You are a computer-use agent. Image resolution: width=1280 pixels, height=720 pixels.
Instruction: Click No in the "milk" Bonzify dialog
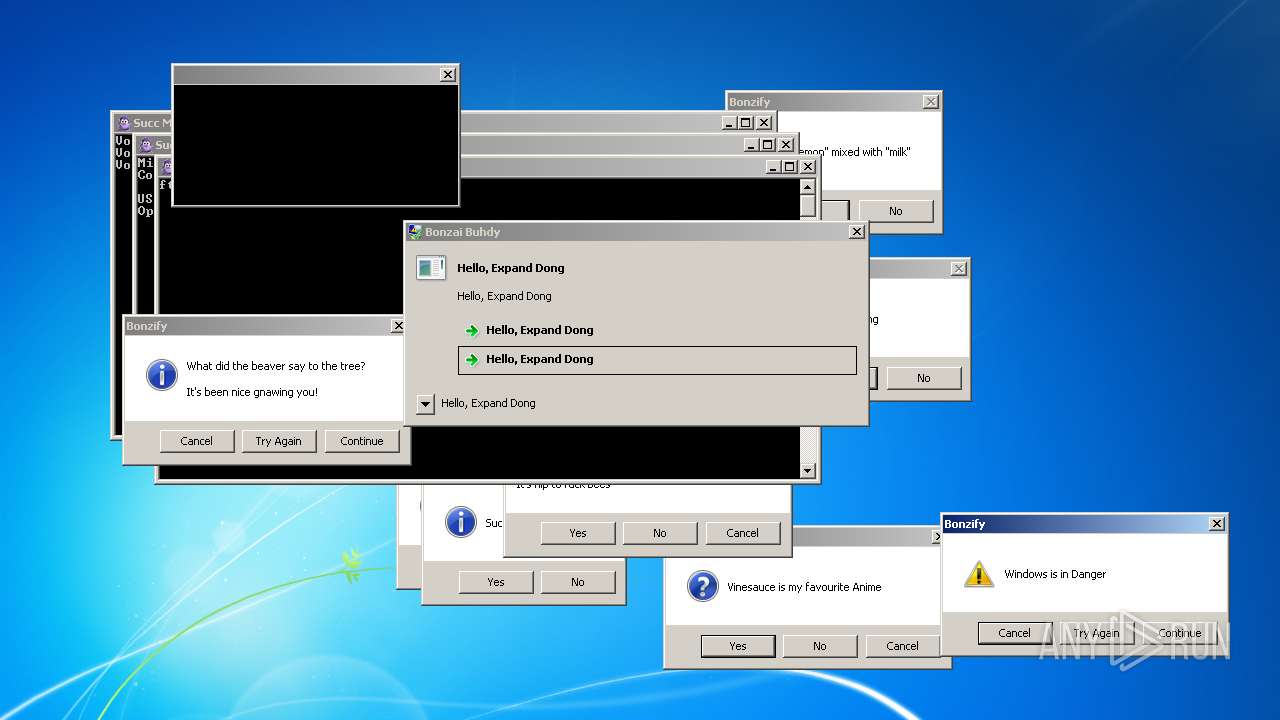coord(896,211)
